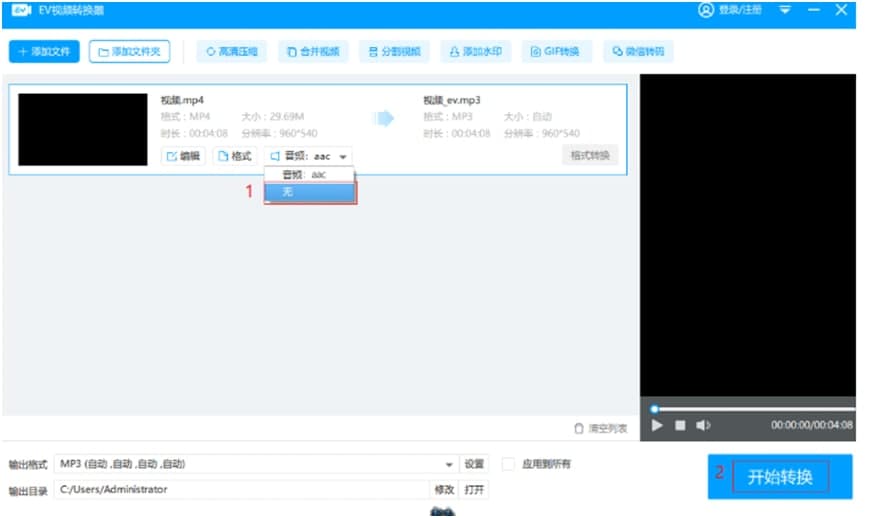Click the 视频_ev.mp3 output file name
The image size is (869, 518).
(452, 100)
